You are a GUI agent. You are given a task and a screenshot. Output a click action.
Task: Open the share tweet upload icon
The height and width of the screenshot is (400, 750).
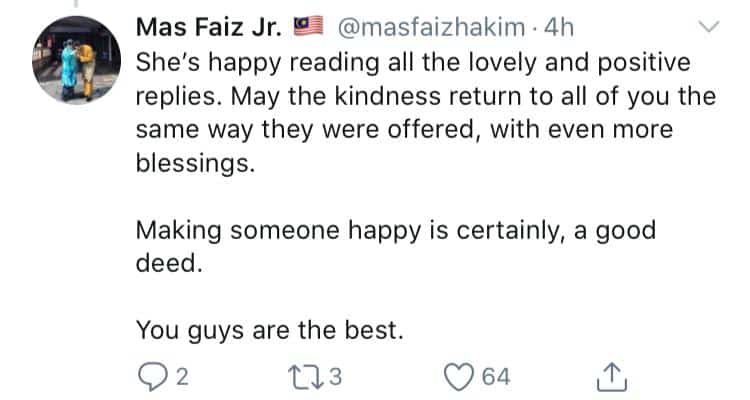click(612, 377)
